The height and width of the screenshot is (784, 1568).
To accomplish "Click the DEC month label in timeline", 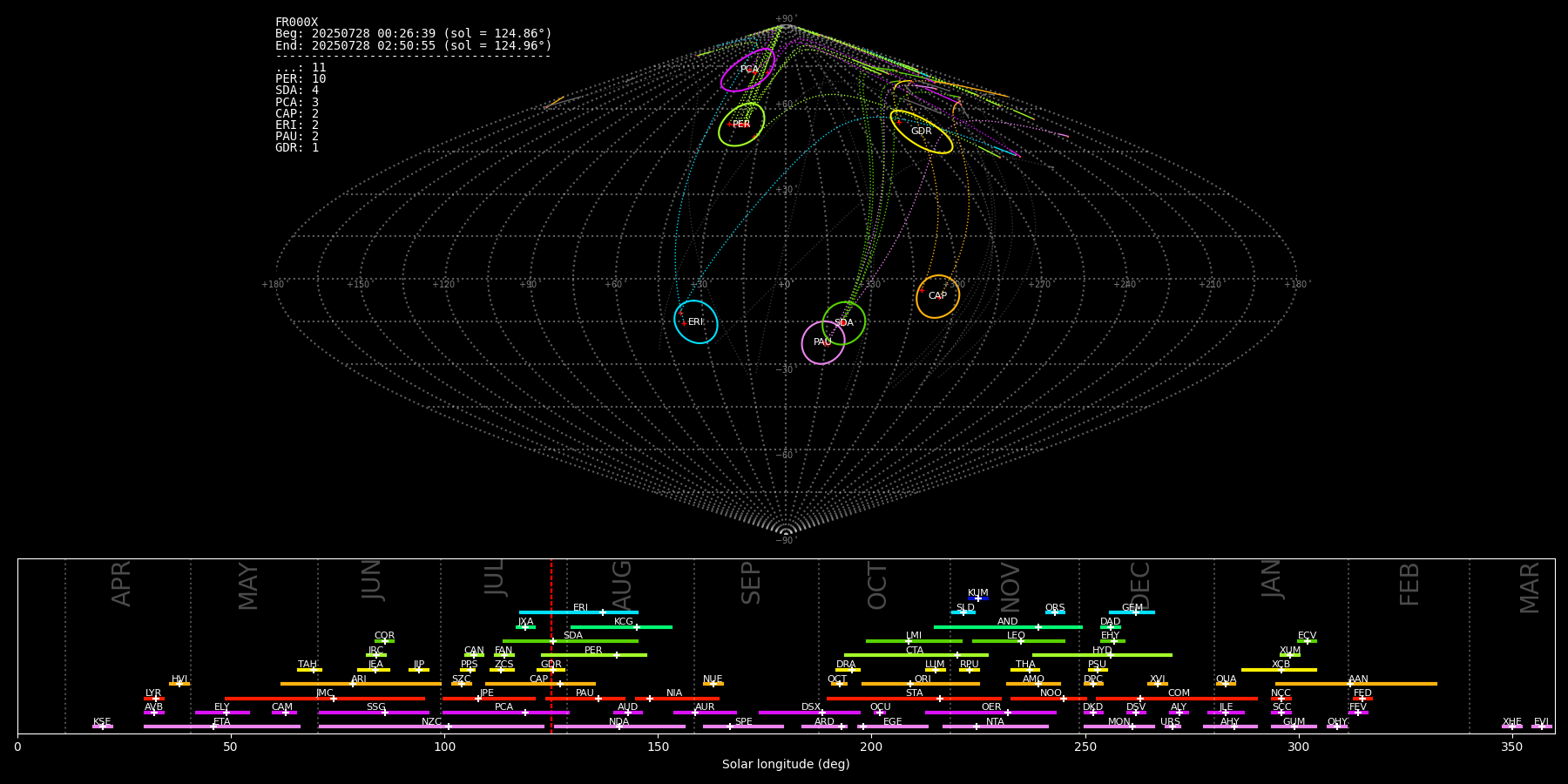I will coord(1140,585).
